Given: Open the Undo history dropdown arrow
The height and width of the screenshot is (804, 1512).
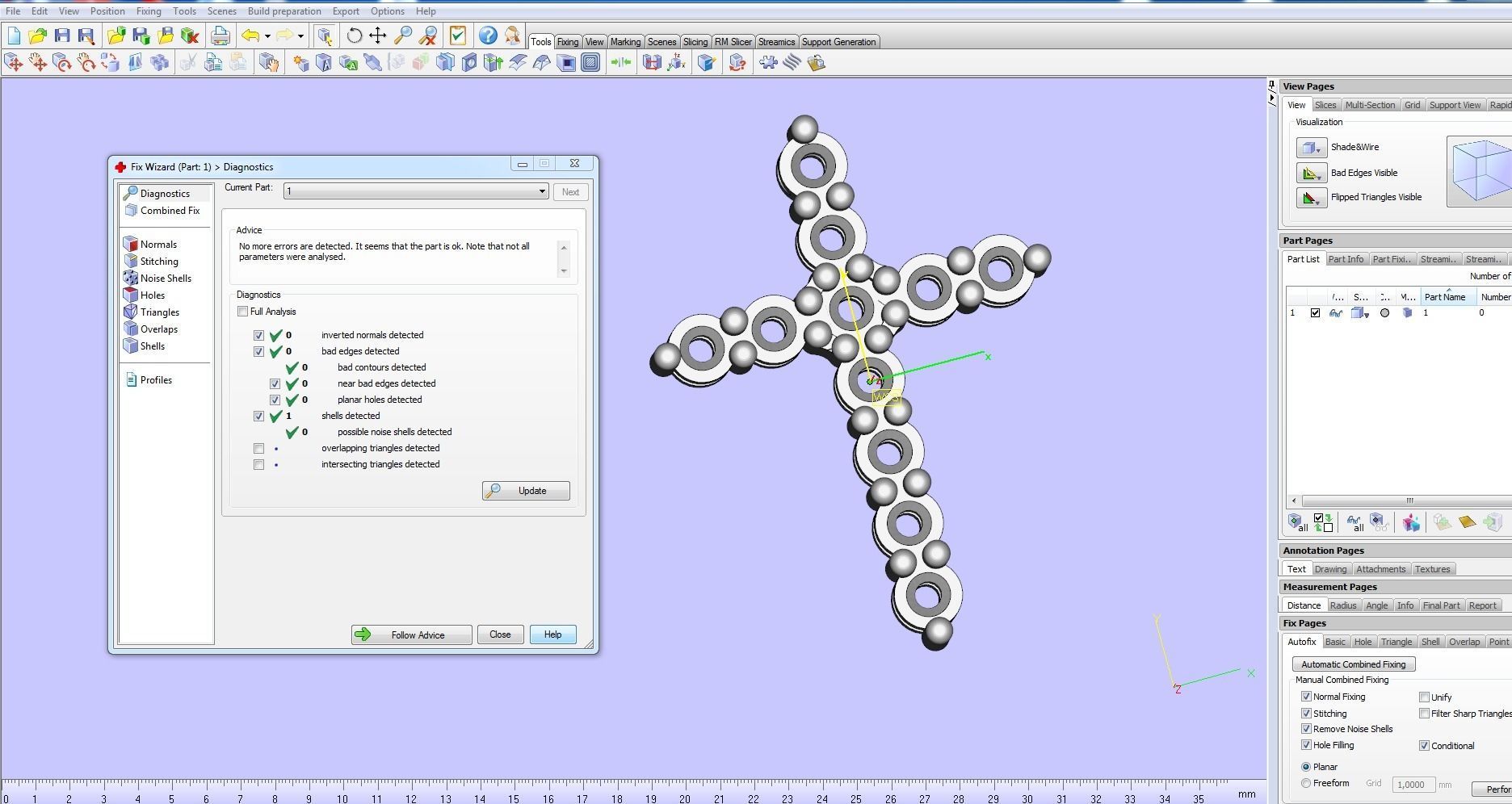Looking at the screenshot, I should pyautogui.click(x=267, y=36).
